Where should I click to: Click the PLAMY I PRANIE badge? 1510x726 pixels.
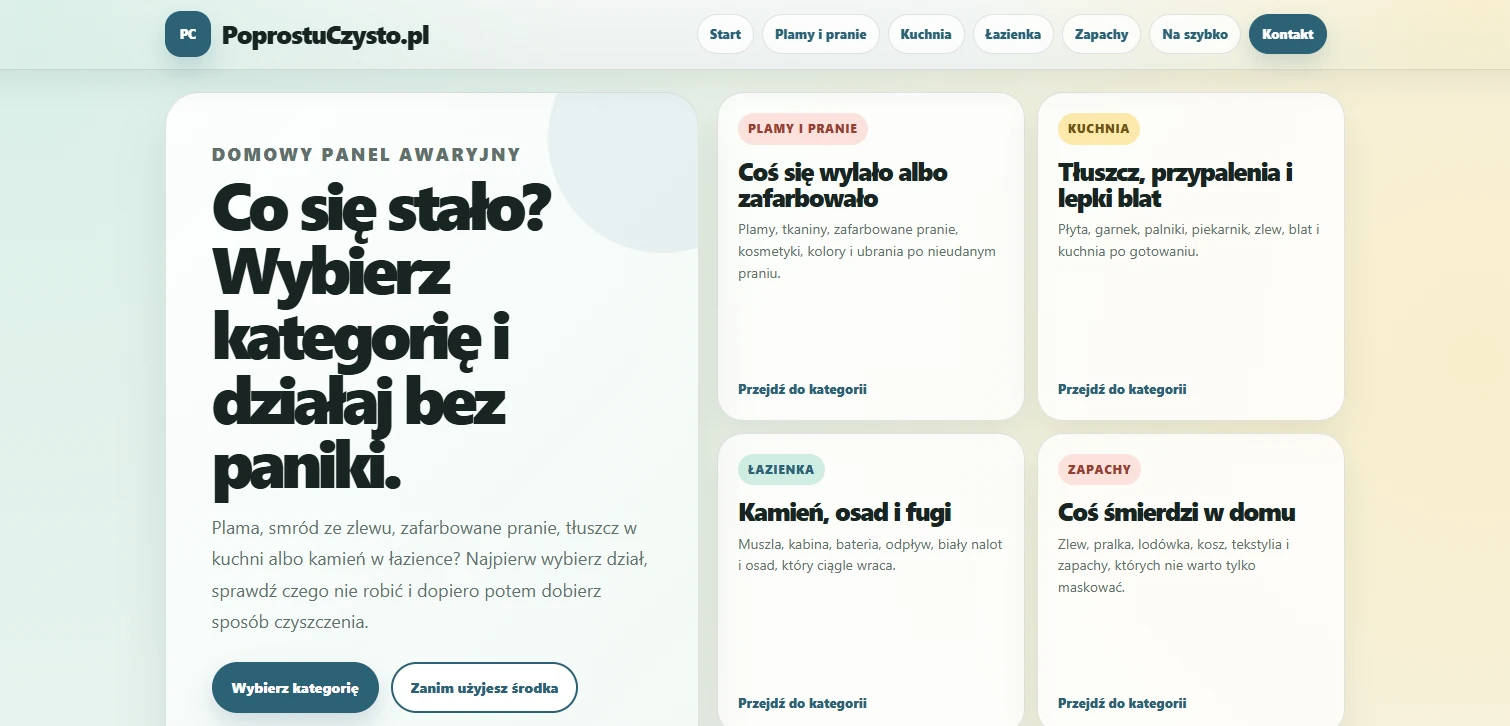pos(803,129)
